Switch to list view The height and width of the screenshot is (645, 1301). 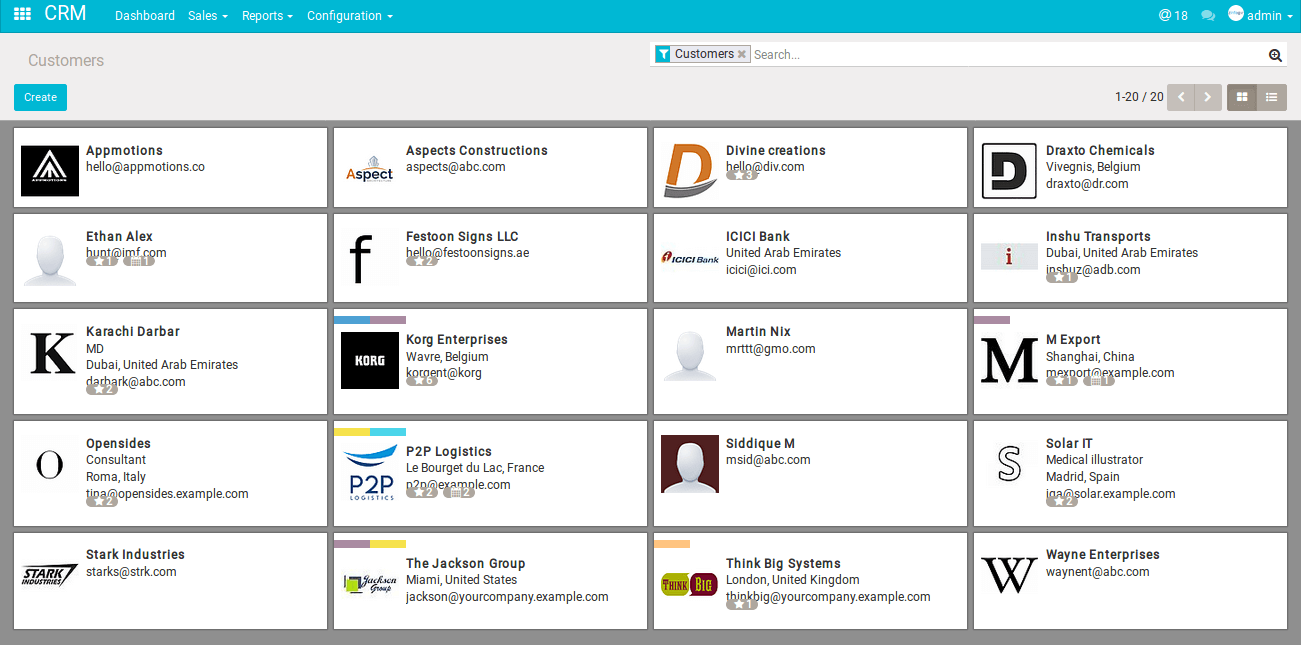pos(1272,97)
